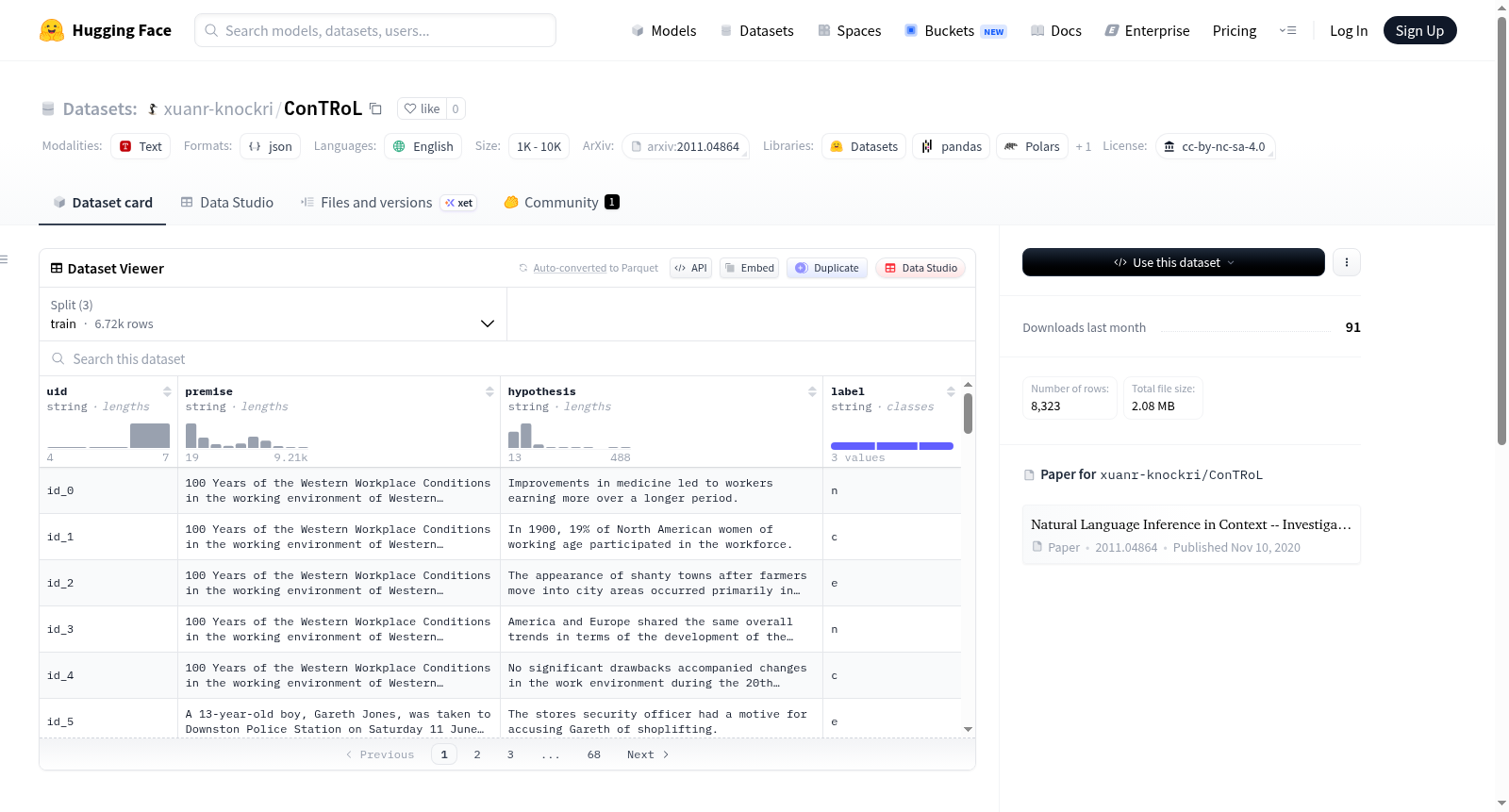The width and height of the screenshot is (1509, 812).
Task: Click the premise length histogram
Action: click(x=247, y=436)
